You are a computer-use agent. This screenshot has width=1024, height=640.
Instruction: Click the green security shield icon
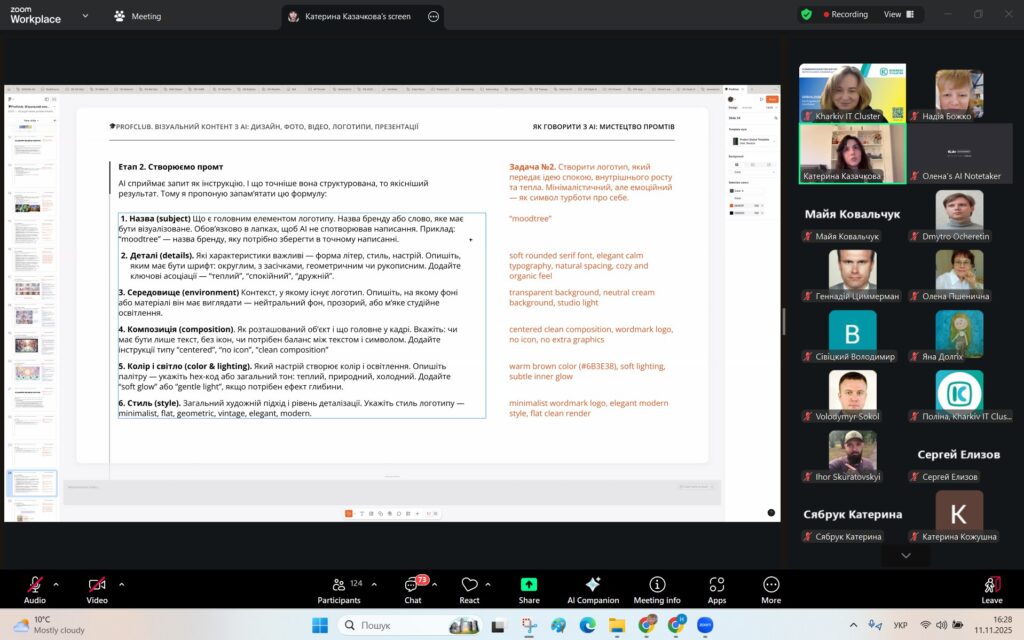tap(806, 15)
